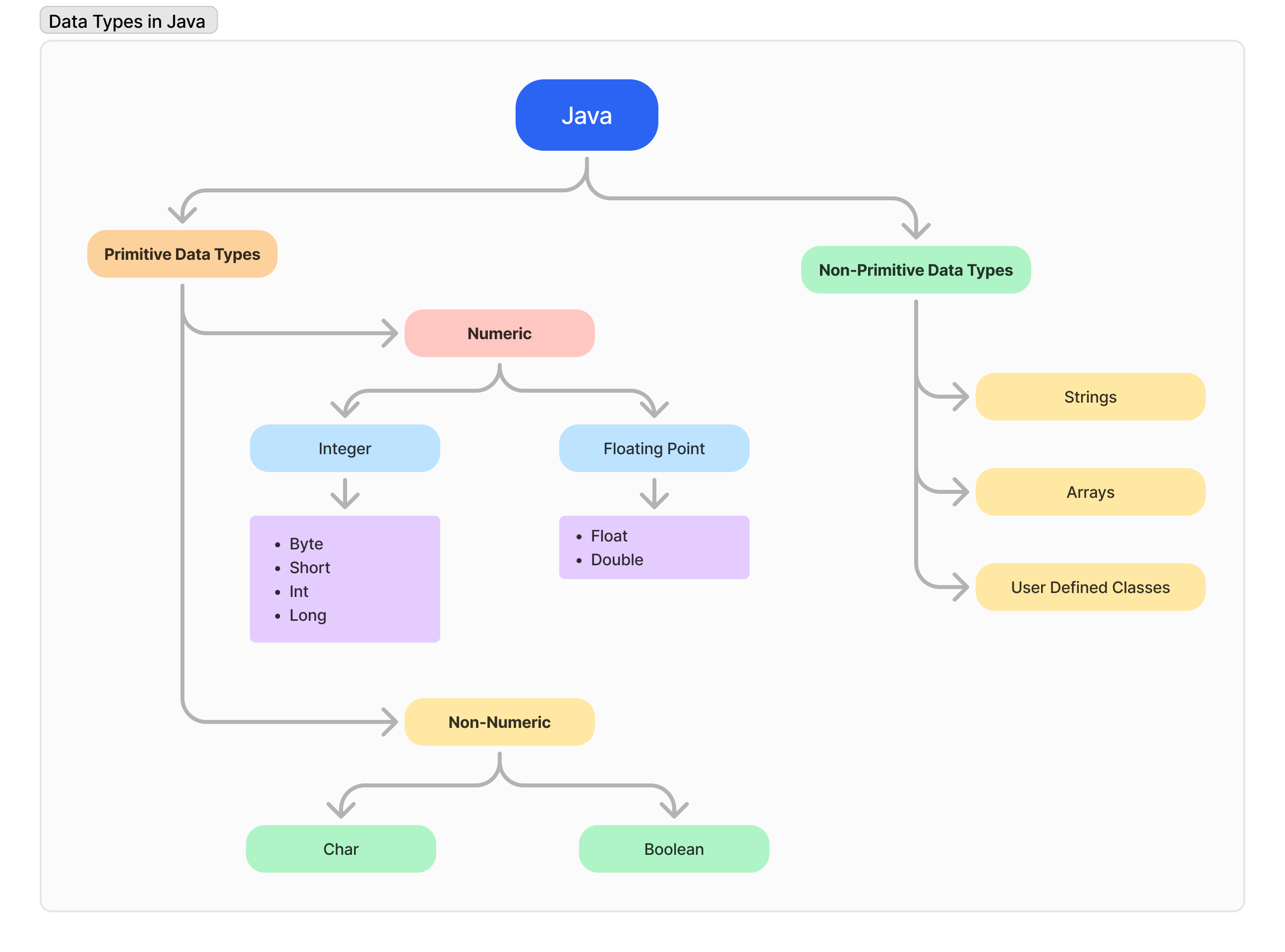Select the green Char node
This screenshot has height=952, width=1285.
(x=341, y=848)
